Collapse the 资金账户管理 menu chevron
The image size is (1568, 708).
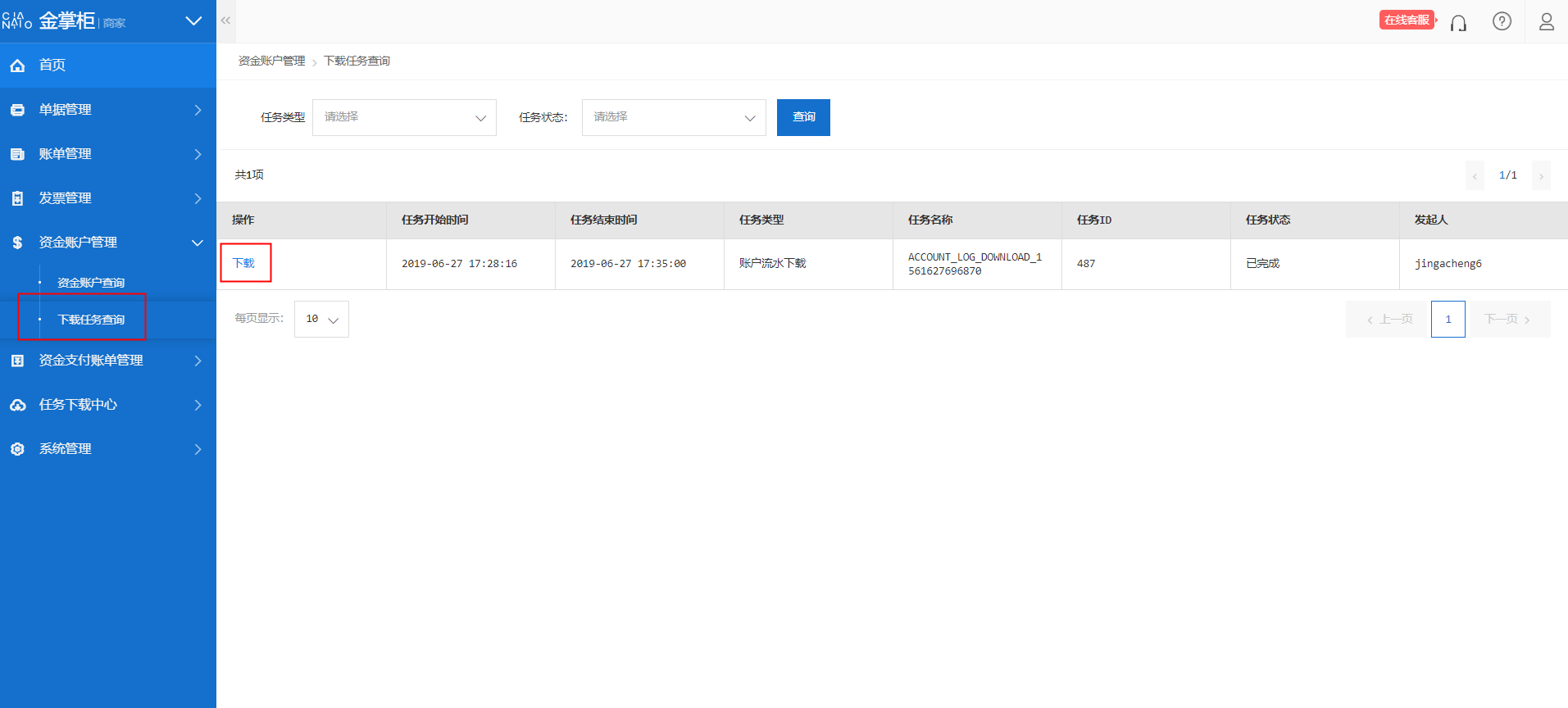[198, 243]
